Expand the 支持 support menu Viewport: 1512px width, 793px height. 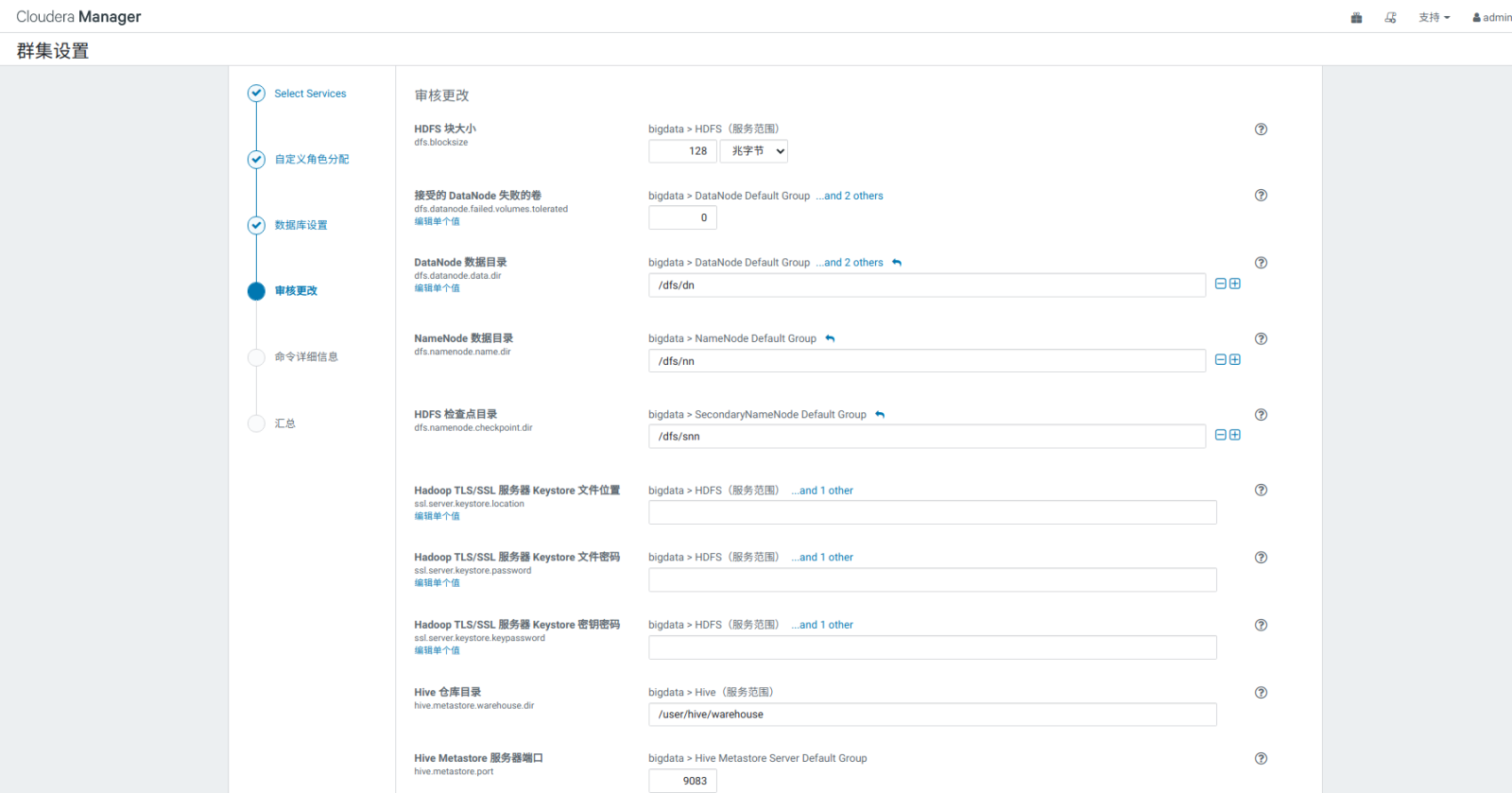(x=1434, y=17)
